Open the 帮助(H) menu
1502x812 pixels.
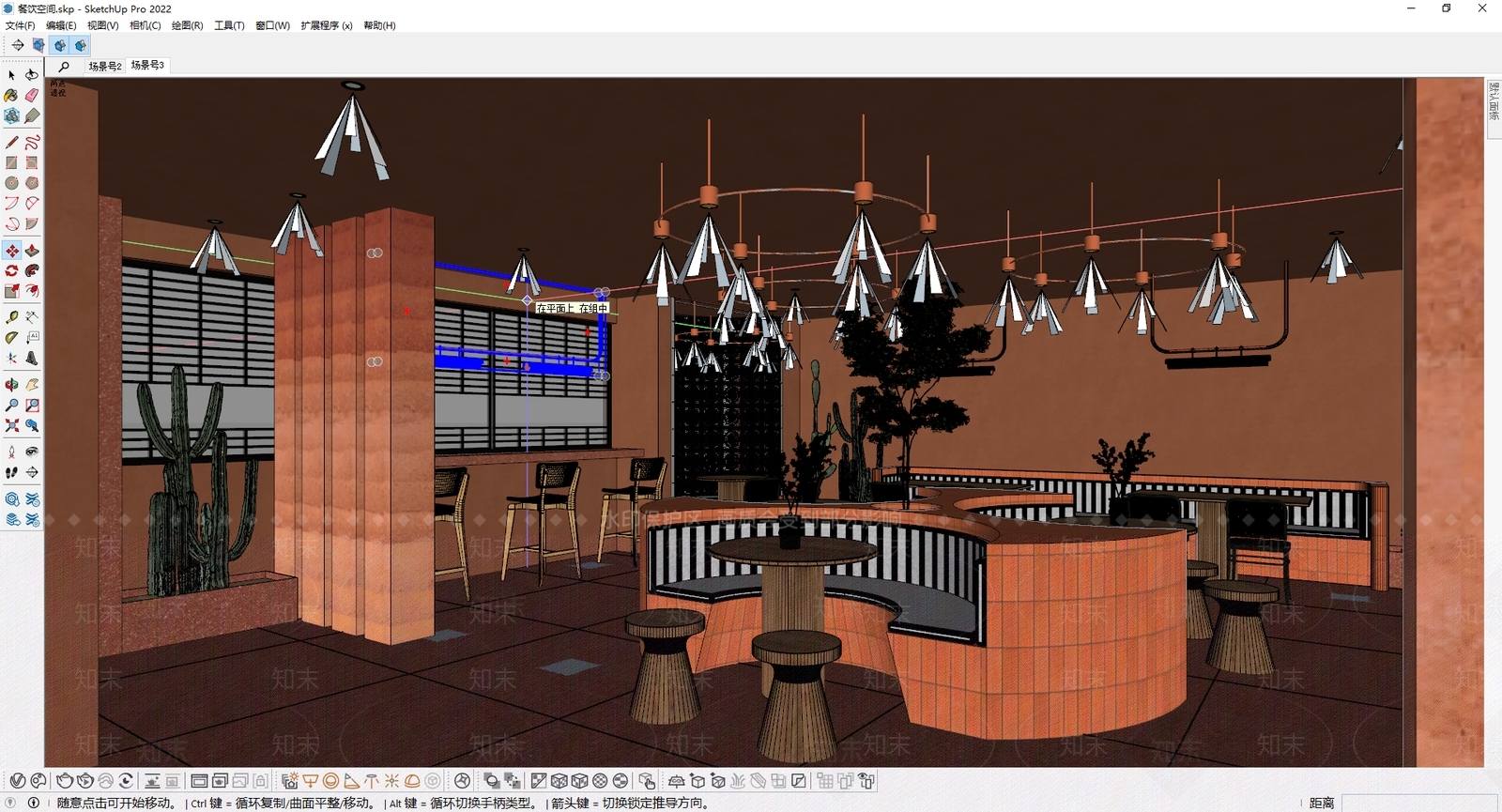click(x=379, y=25)
